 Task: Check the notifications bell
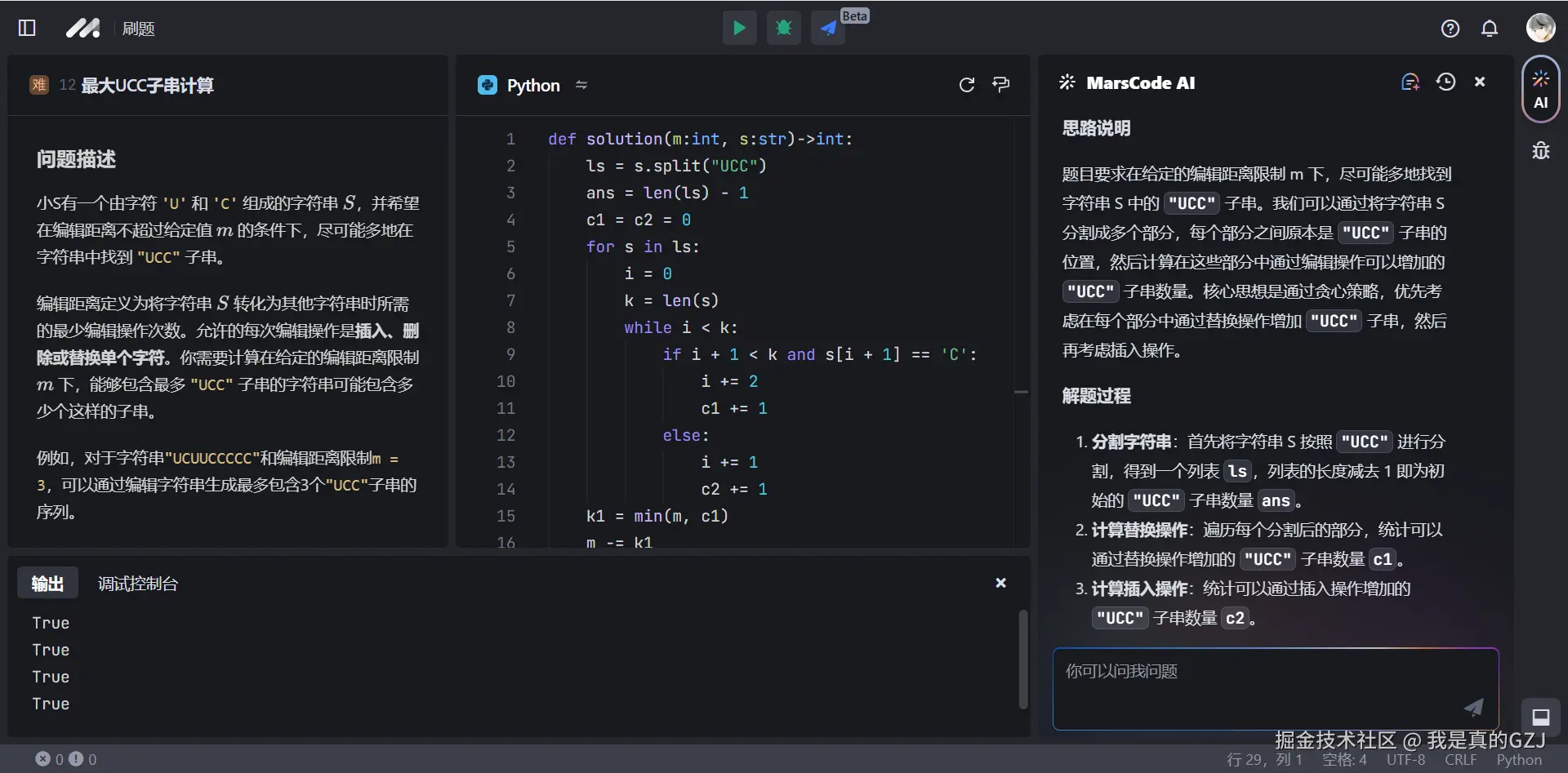(1489, 28)
